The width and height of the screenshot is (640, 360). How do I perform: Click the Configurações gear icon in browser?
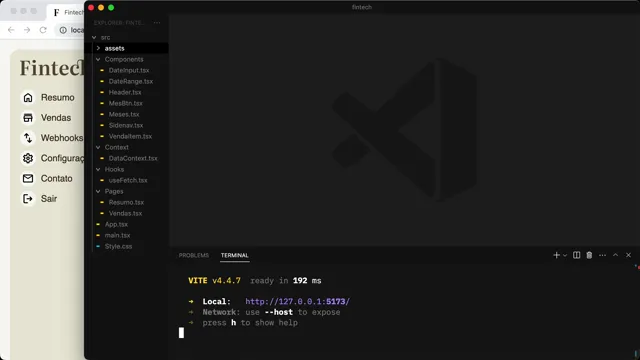tap(28, 158)
